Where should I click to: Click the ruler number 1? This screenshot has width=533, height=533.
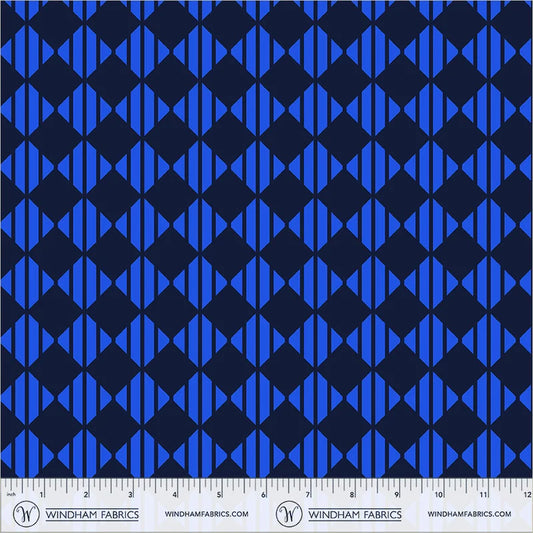[42, 495]
